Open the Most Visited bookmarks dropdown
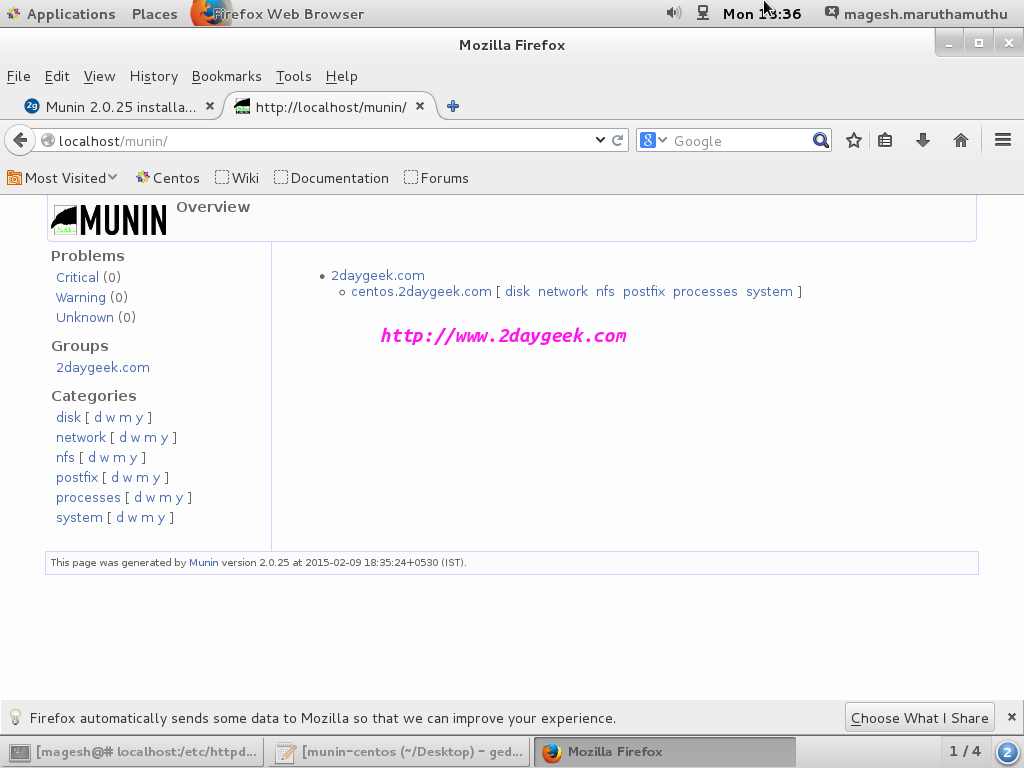 click(62, 178)
